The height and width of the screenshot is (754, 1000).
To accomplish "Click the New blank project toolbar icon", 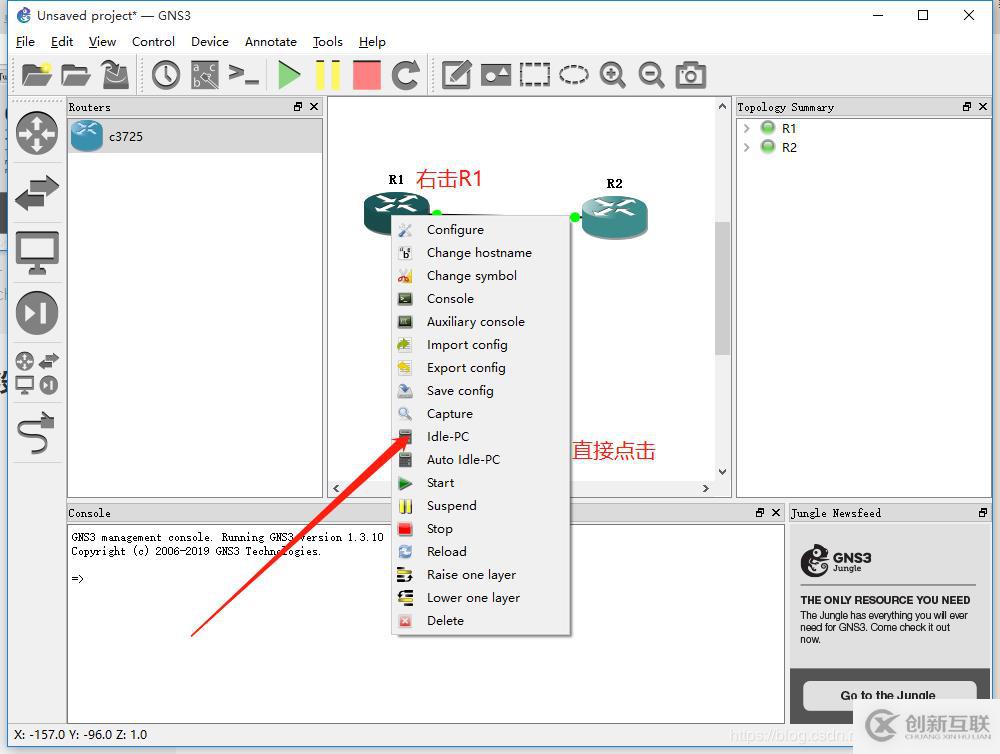I will pyautogui.click(x=36, y=75).
